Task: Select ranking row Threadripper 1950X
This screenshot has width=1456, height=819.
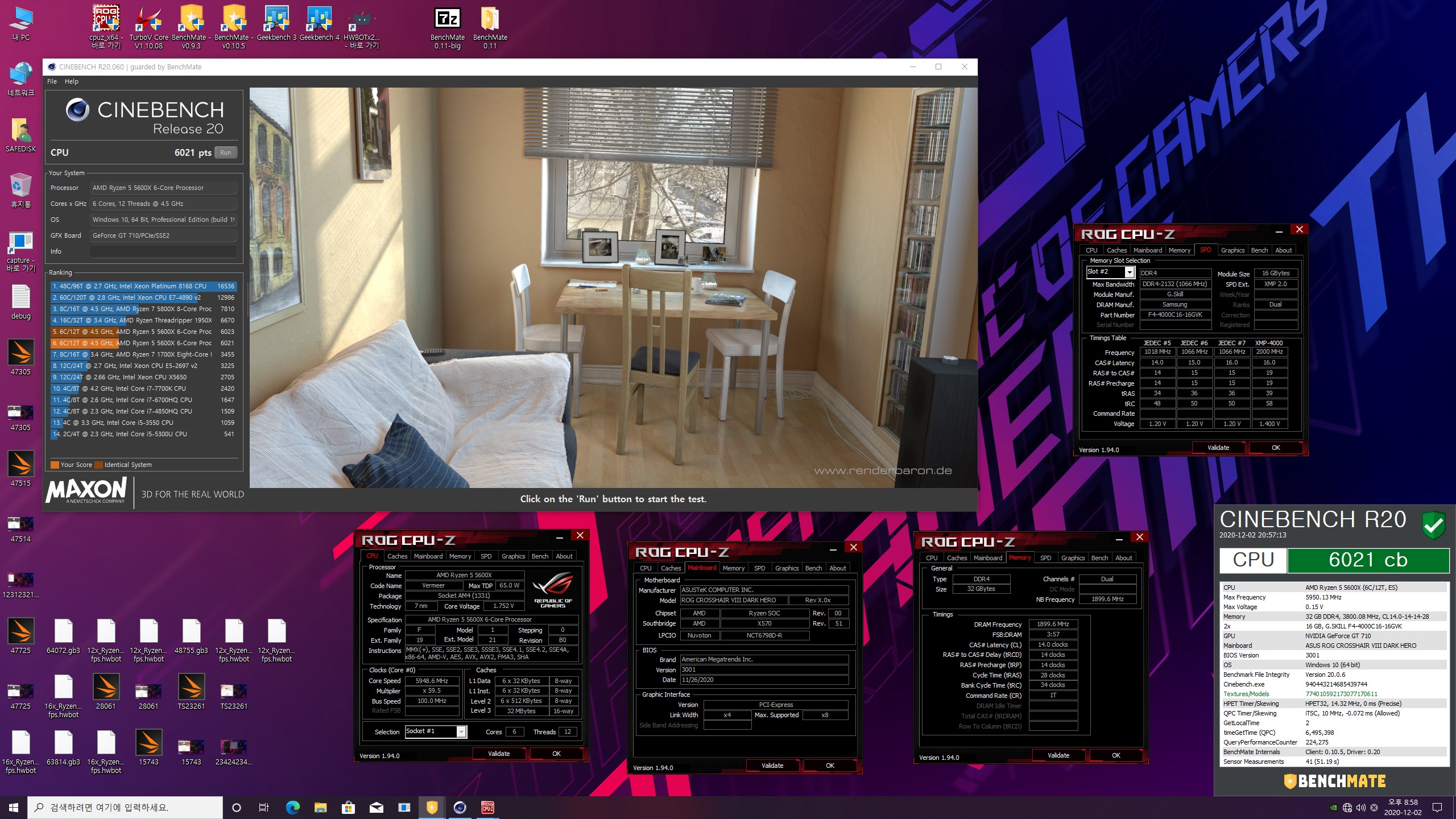Action: pos(143,320)
